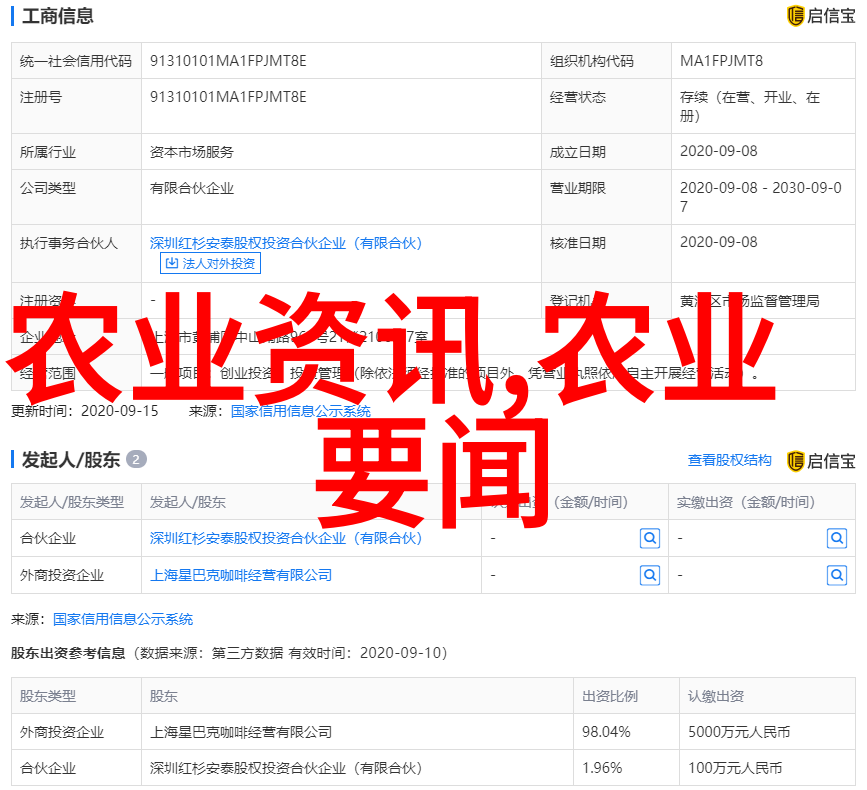Image resolution: width=867 pixels, height=790 pixels.
Task: Select the 组织机构代码 value MA1FPJMT8
Action: 721,61
